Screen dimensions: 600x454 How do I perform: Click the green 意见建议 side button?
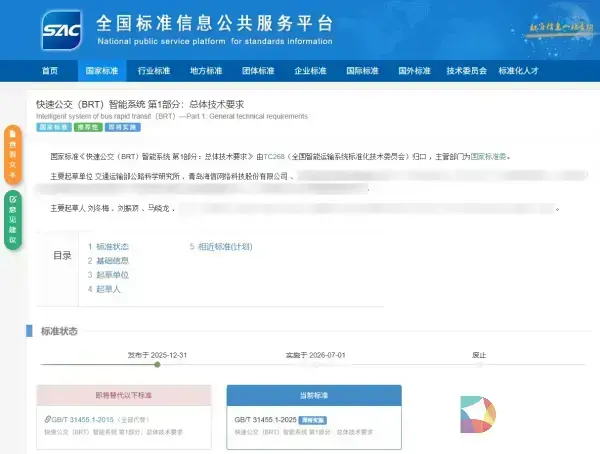click(13, 220)
